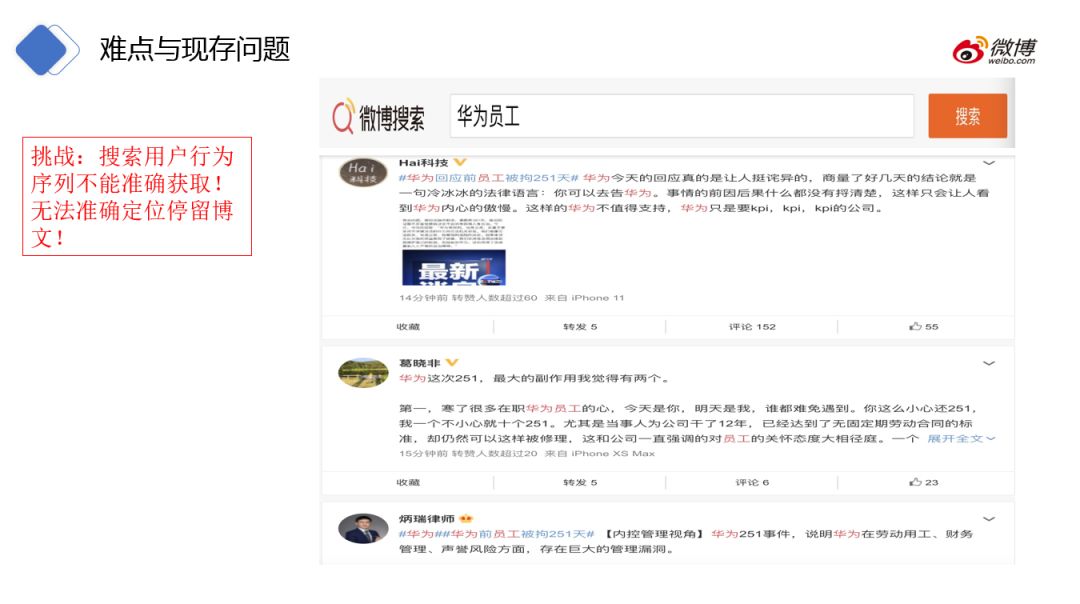Expand options chevron on Hai科技 post
1080x604 pixels.
click(x=989, y=163)
